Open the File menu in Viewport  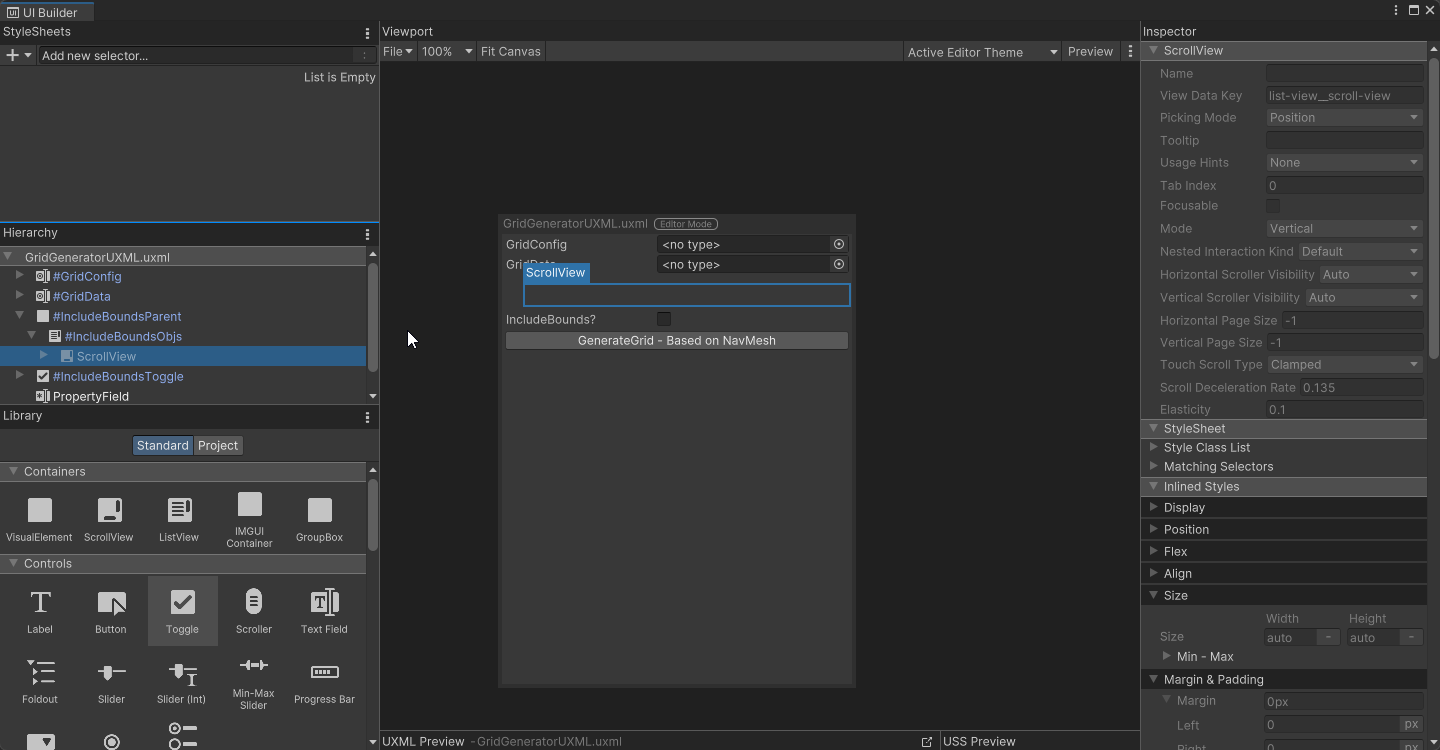pos(397,51)
